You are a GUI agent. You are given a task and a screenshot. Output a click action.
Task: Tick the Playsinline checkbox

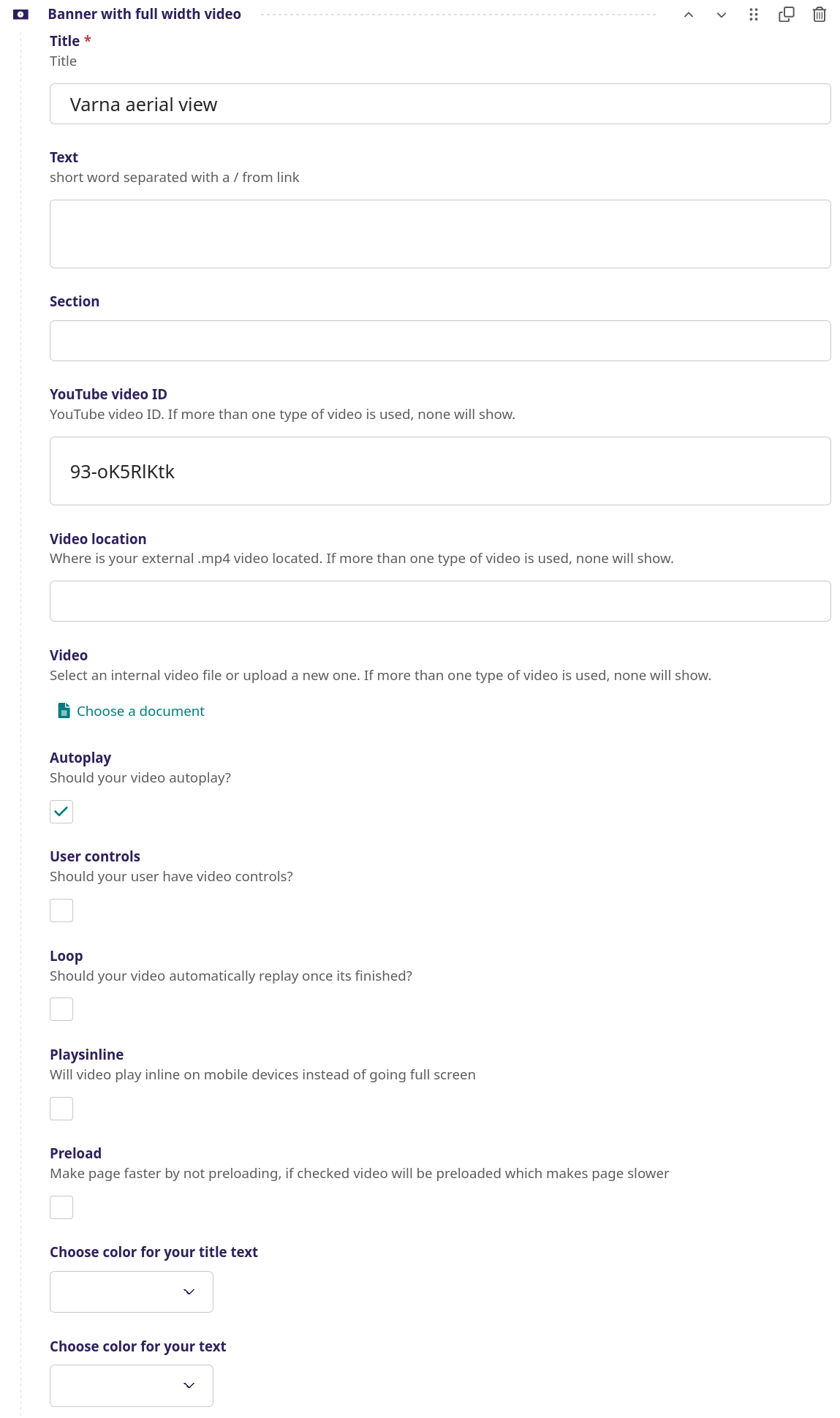tap(61, 1109)
